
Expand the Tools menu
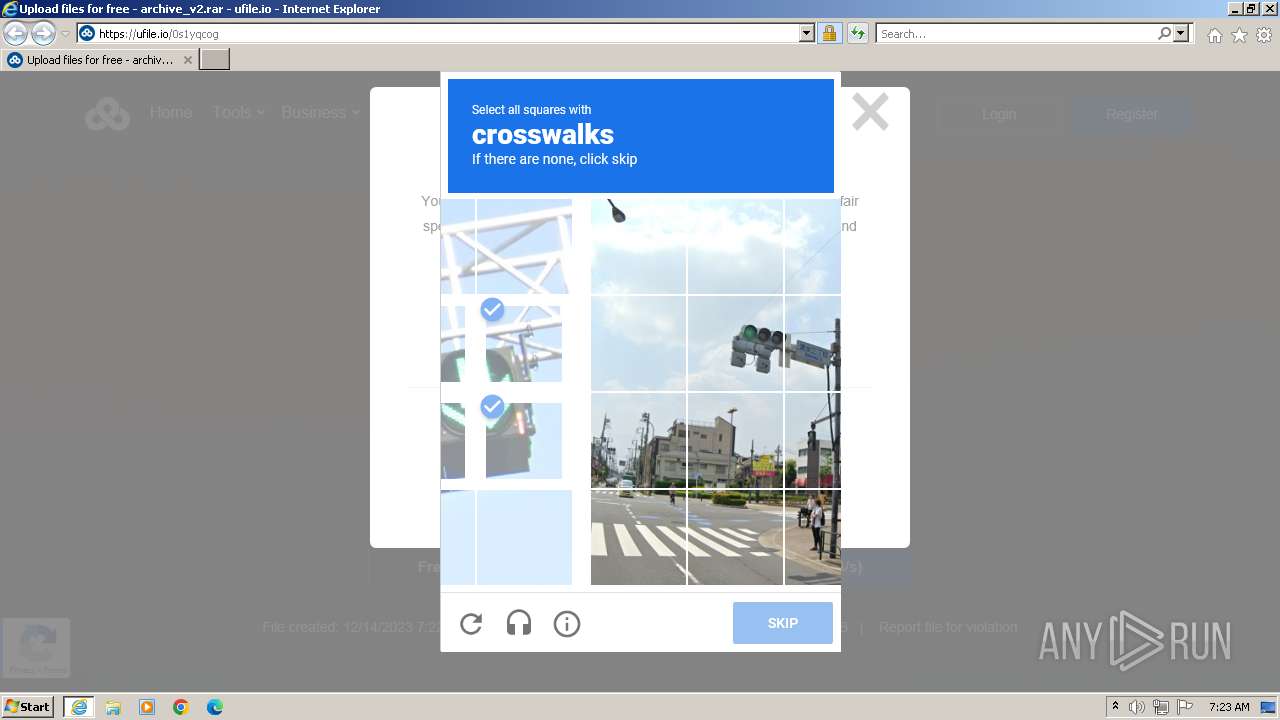tap(238, 113)
